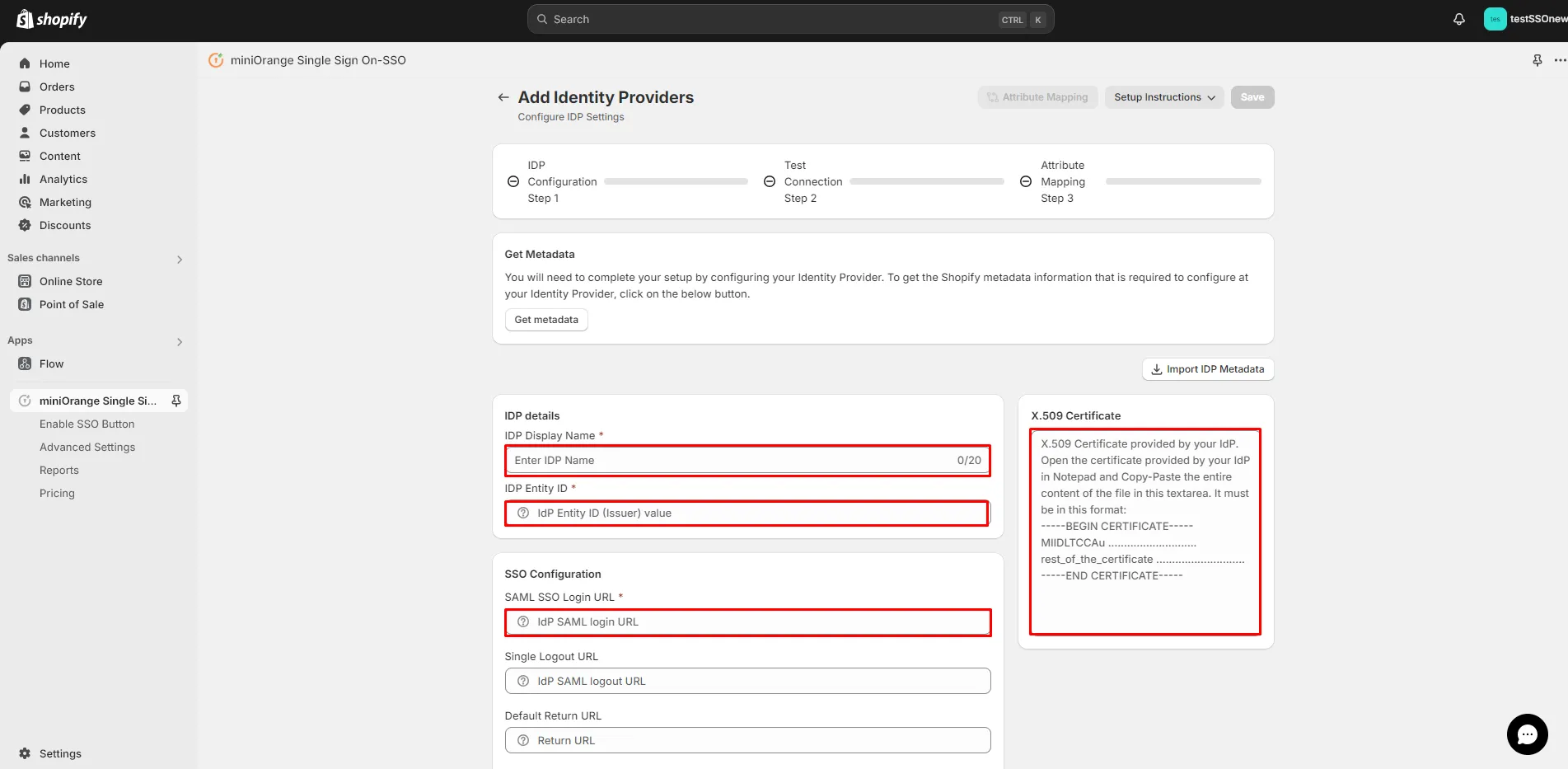Click the Enter IDP Name field
1568x769 pixels.
(x=747, y=461)
